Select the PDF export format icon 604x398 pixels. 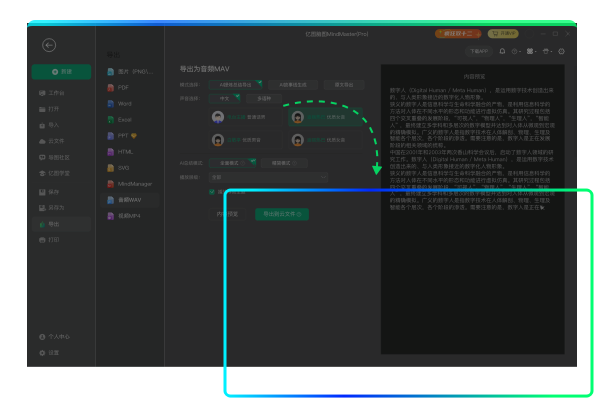111,87
